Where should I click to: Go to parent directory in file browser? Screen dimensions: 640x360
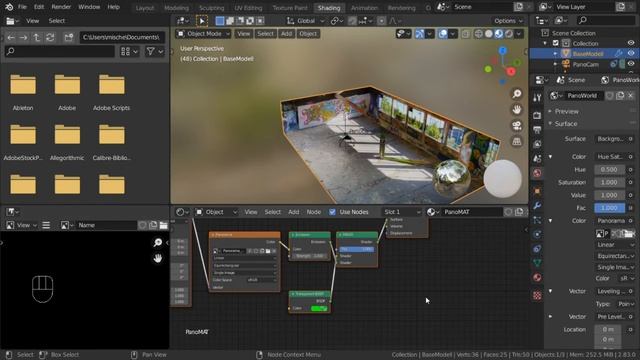pyautogui.click(x=37, y=38)
